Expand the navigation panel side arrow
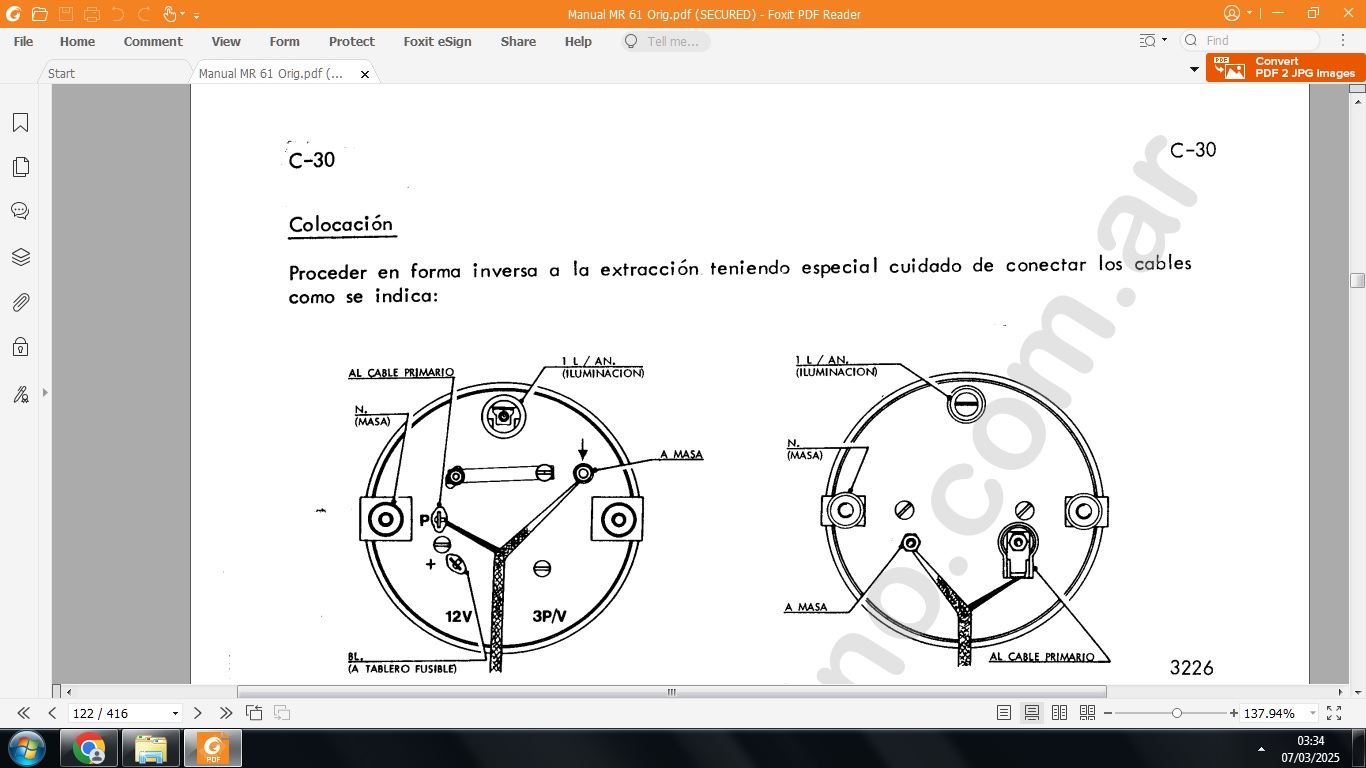Viewport: 1366px width, 768px height. click(x=45, y=393)
